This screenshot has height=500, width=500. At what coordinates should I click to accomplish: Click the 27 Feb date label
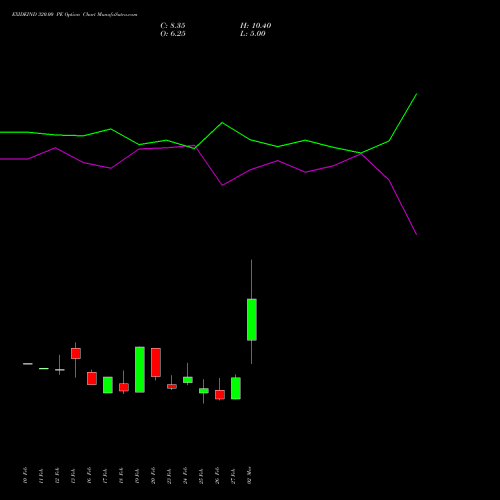pos(233,475)
